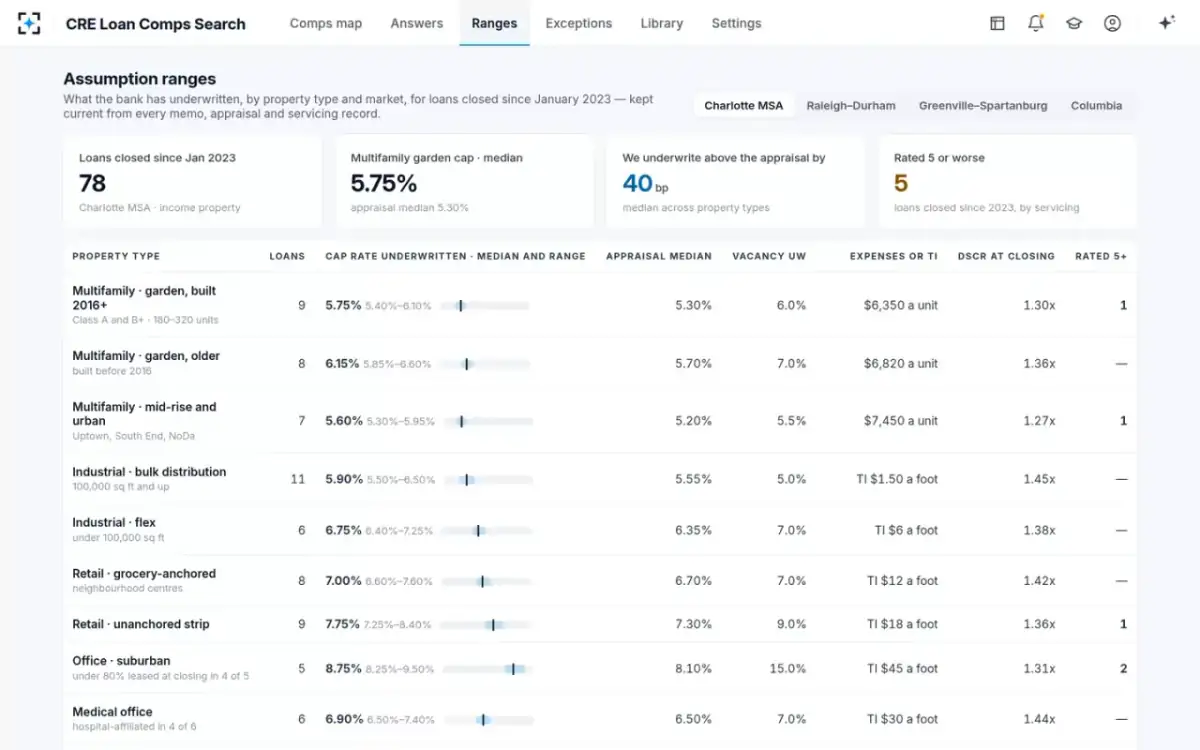Image resolution: width=1200 pixels, height=750 pixels.
Task: Open the sparkle AI assistant icon
Action: tap(1166, 23)
